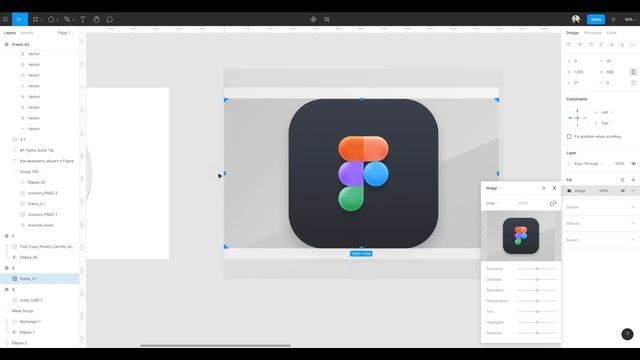Viewport: 640px width, 360px height.
Task: Enable Fix position when scrolling checkbox
Action: pos(569,136)
